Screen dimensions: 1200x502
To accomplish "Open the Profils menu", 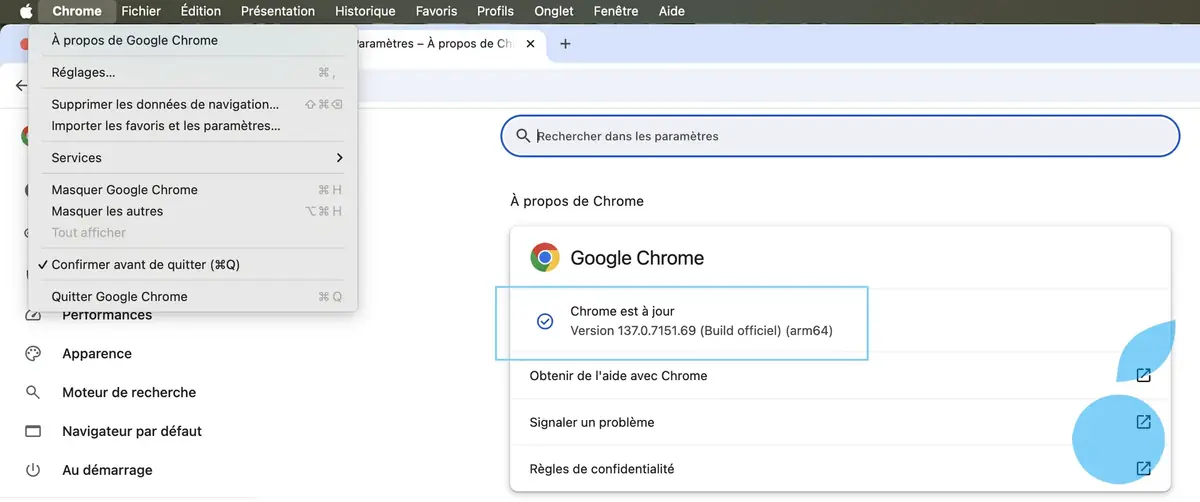I will coord(495,11).
